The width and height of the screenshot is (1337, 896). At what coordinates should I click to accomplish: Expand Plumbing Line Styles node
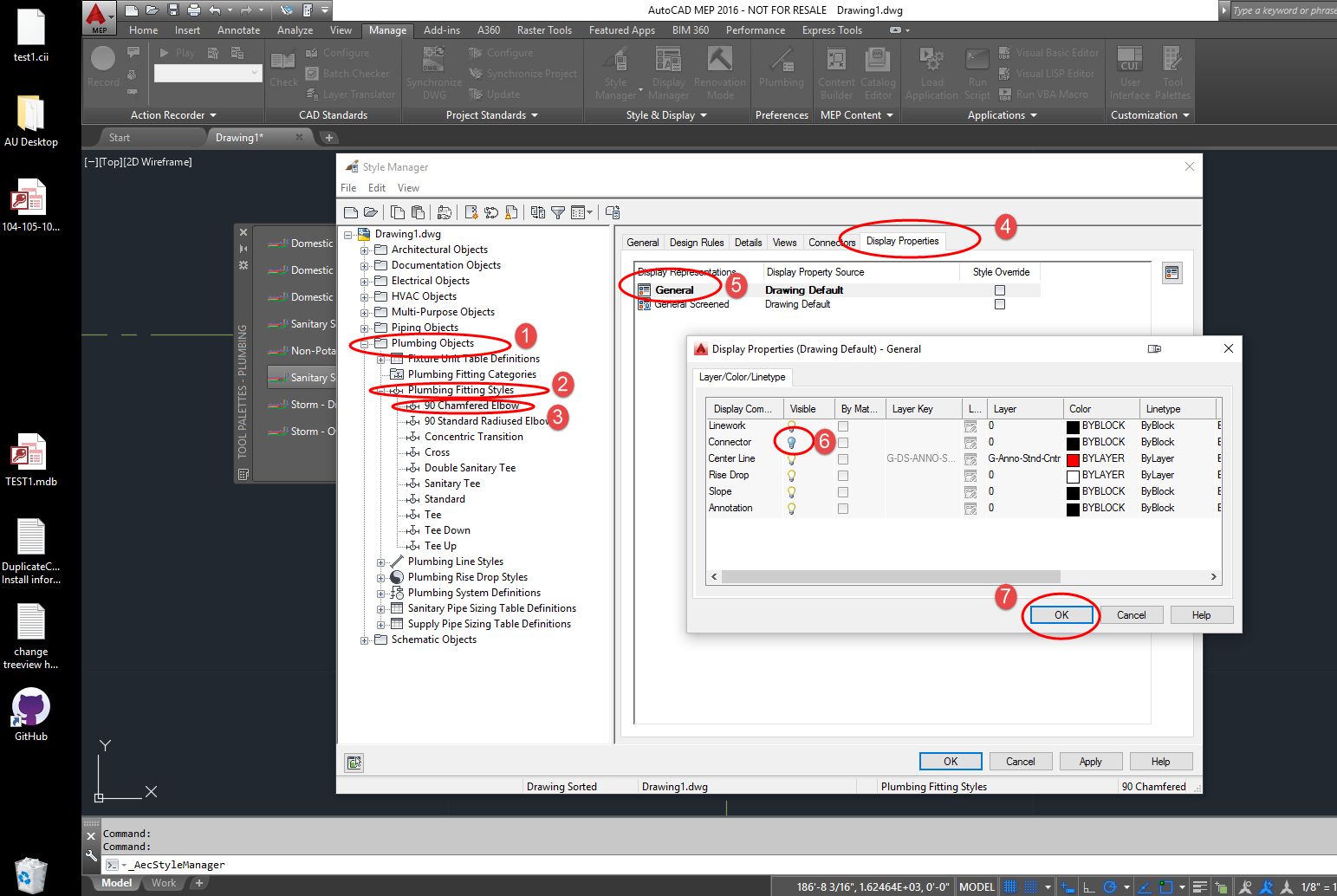[381, 562]
